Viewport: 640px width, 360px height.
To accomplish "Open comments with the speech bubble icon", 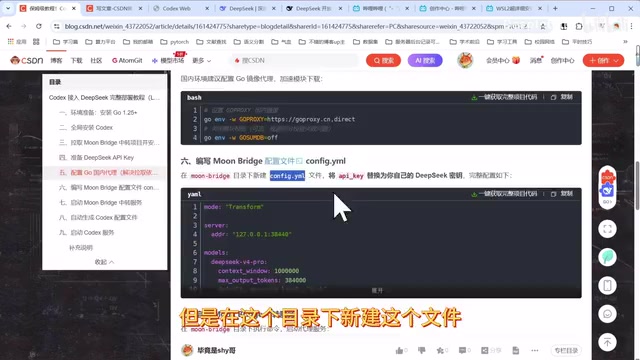I will (462, 350).
